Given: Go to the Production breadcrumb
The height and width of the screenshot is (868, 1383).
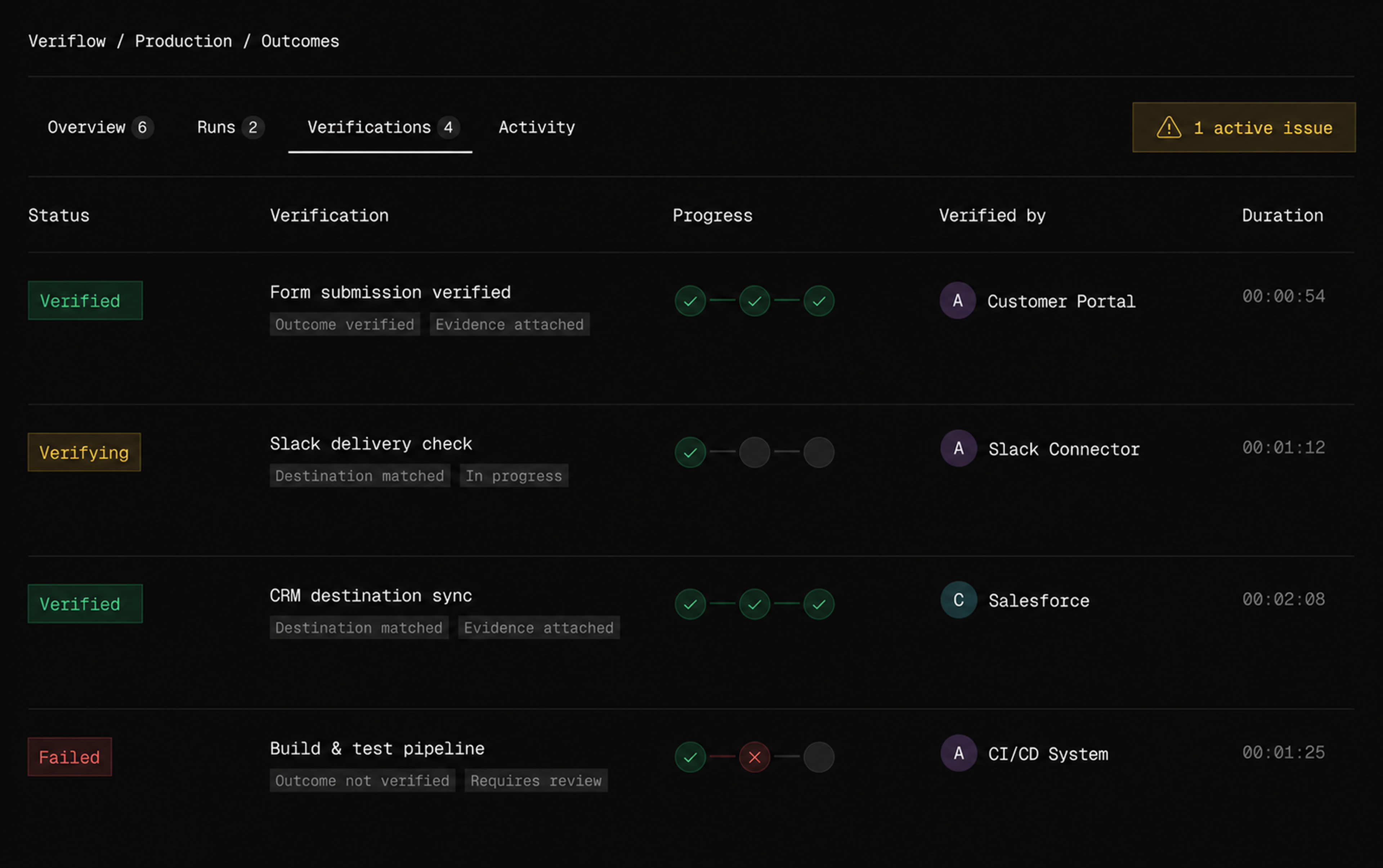Looking at the screenshot, I should [183, 41].
